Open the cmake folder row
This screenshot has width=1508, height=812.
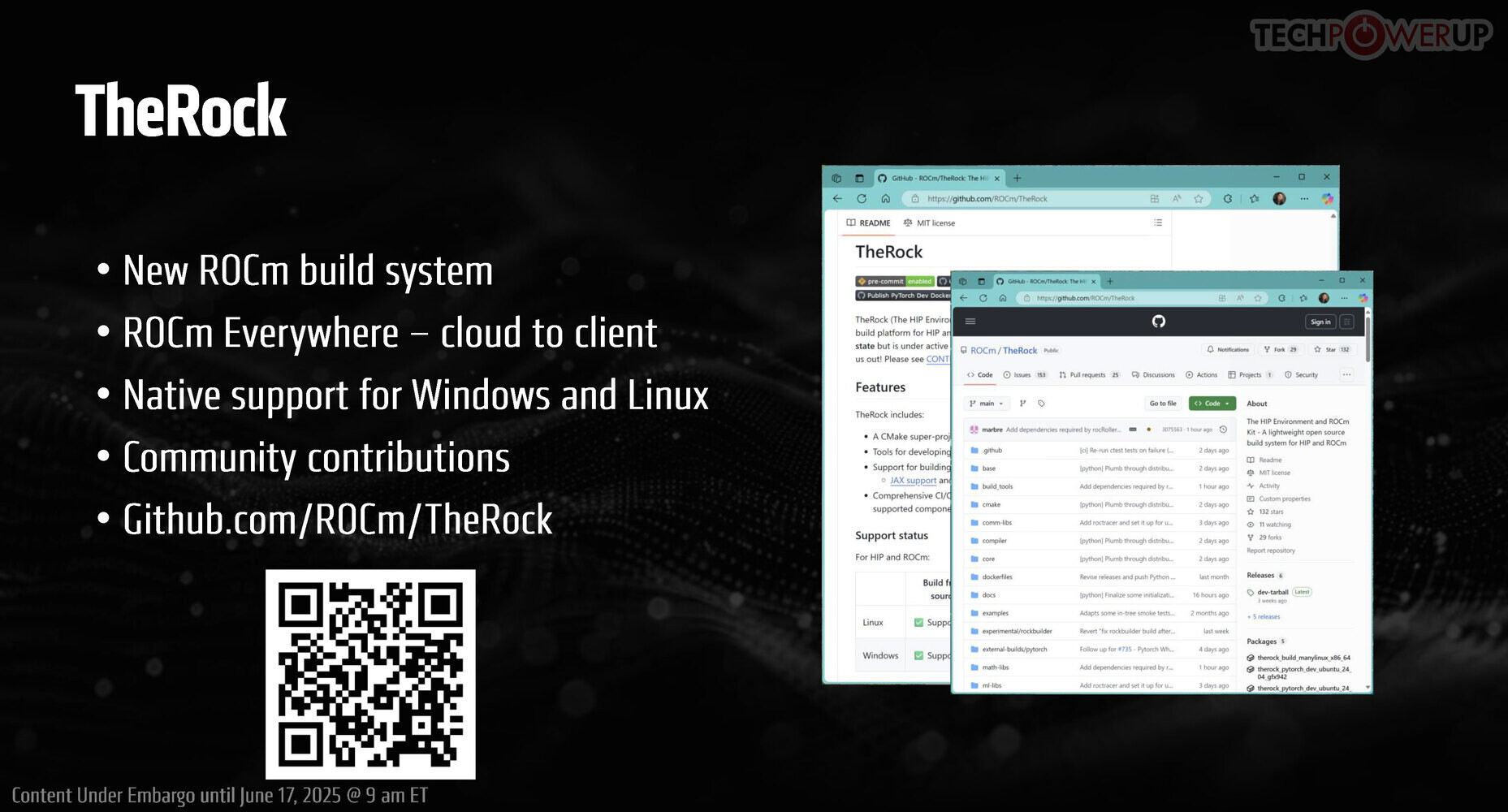[x=1100, y=504]
